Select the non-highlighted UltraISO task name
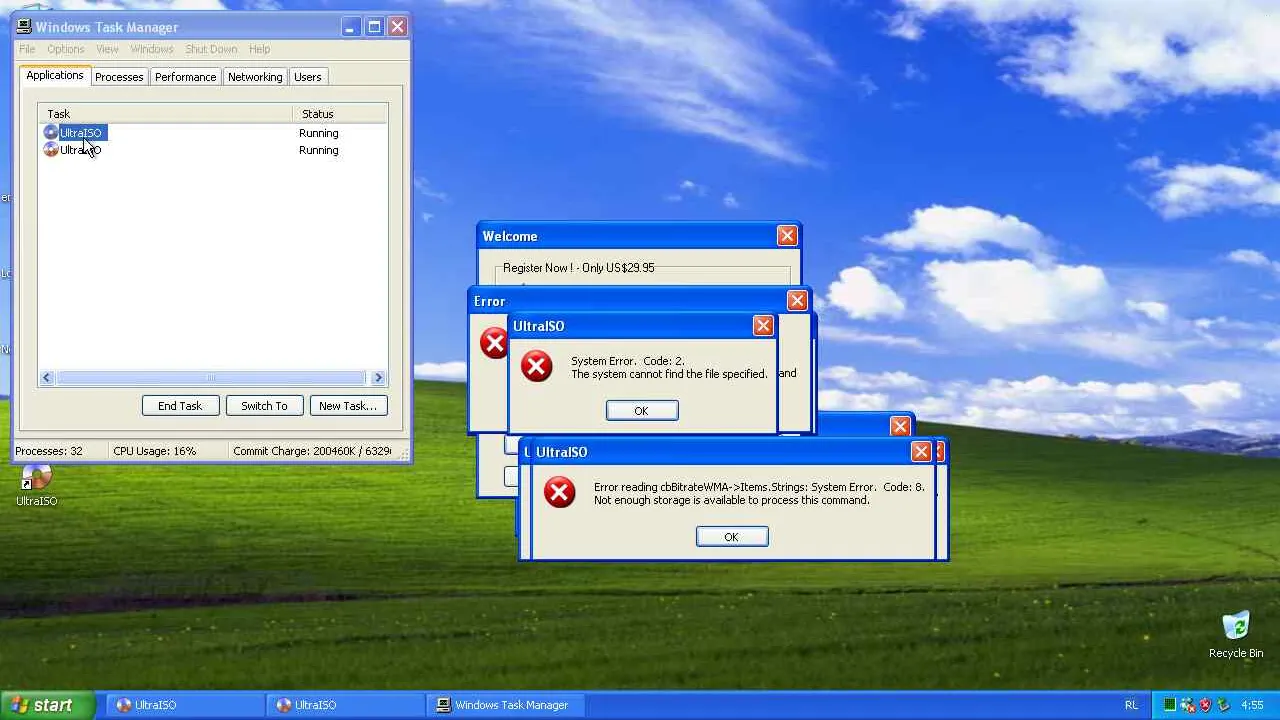The height and width of the screenshot is (720, 1280). click(x=81, y=150)
